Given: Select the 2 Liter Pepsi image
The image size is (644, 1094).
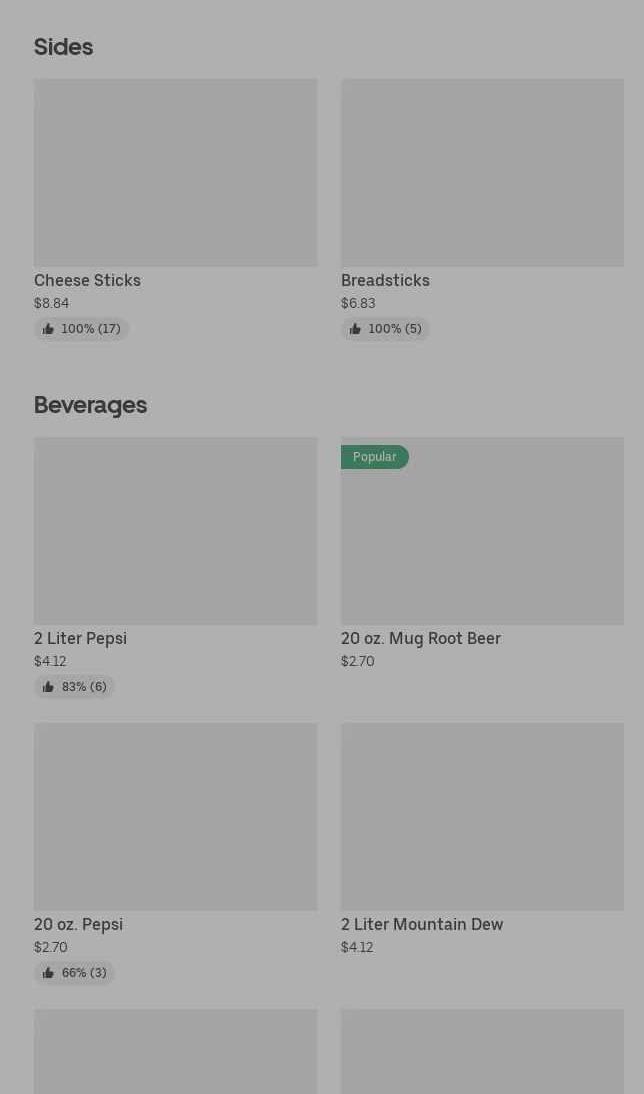Looking at the screenshot, I should tap(175, 530).
